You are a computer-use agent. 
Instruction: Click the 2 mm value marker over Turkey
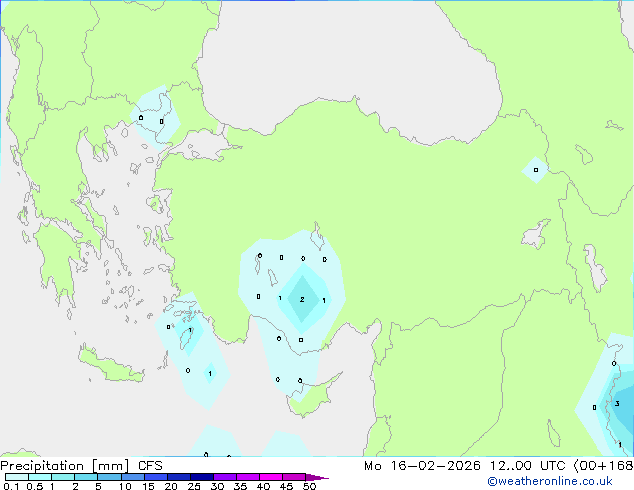(x=302, y=299)
